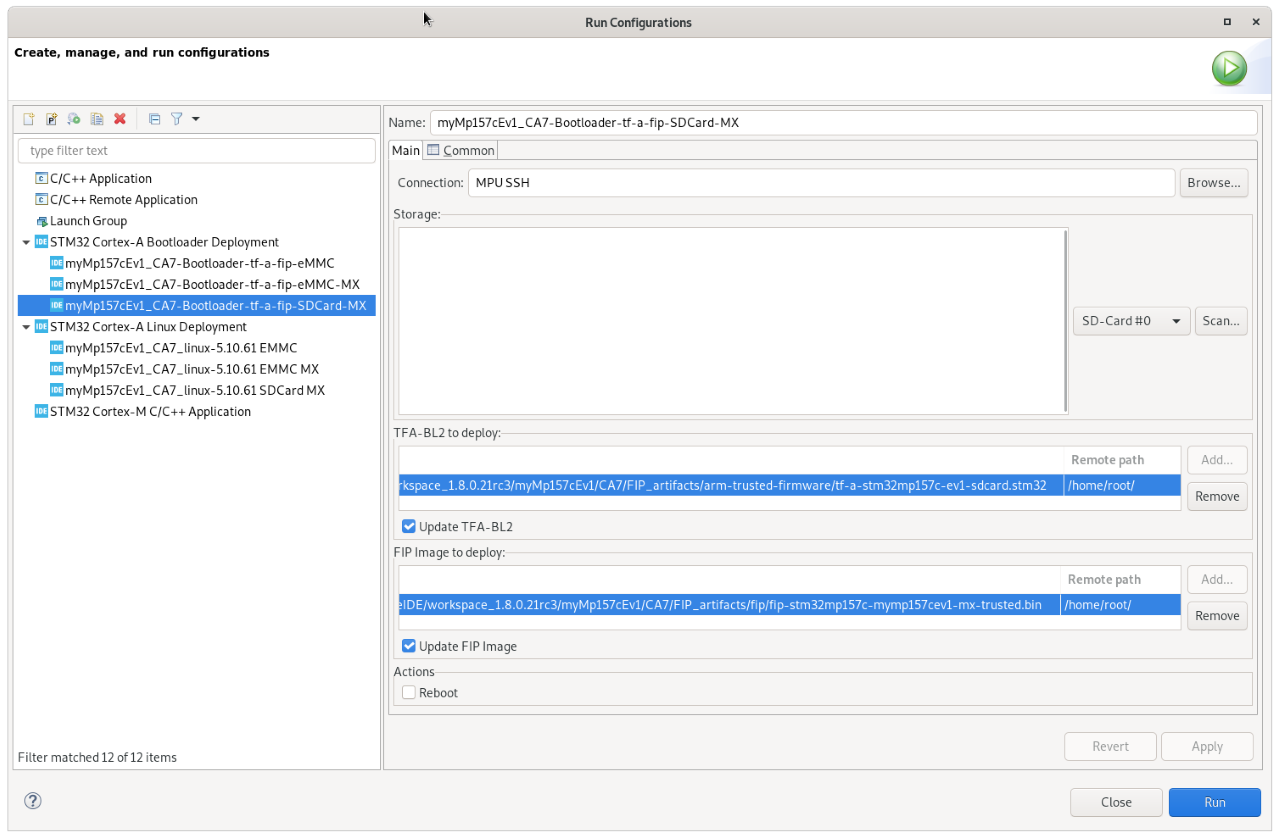Image resolution: width=1280 pixels, height=839 pixels.
Task: Switch to the Common tab
Action: pyautogui.click(x=460, y=150)
